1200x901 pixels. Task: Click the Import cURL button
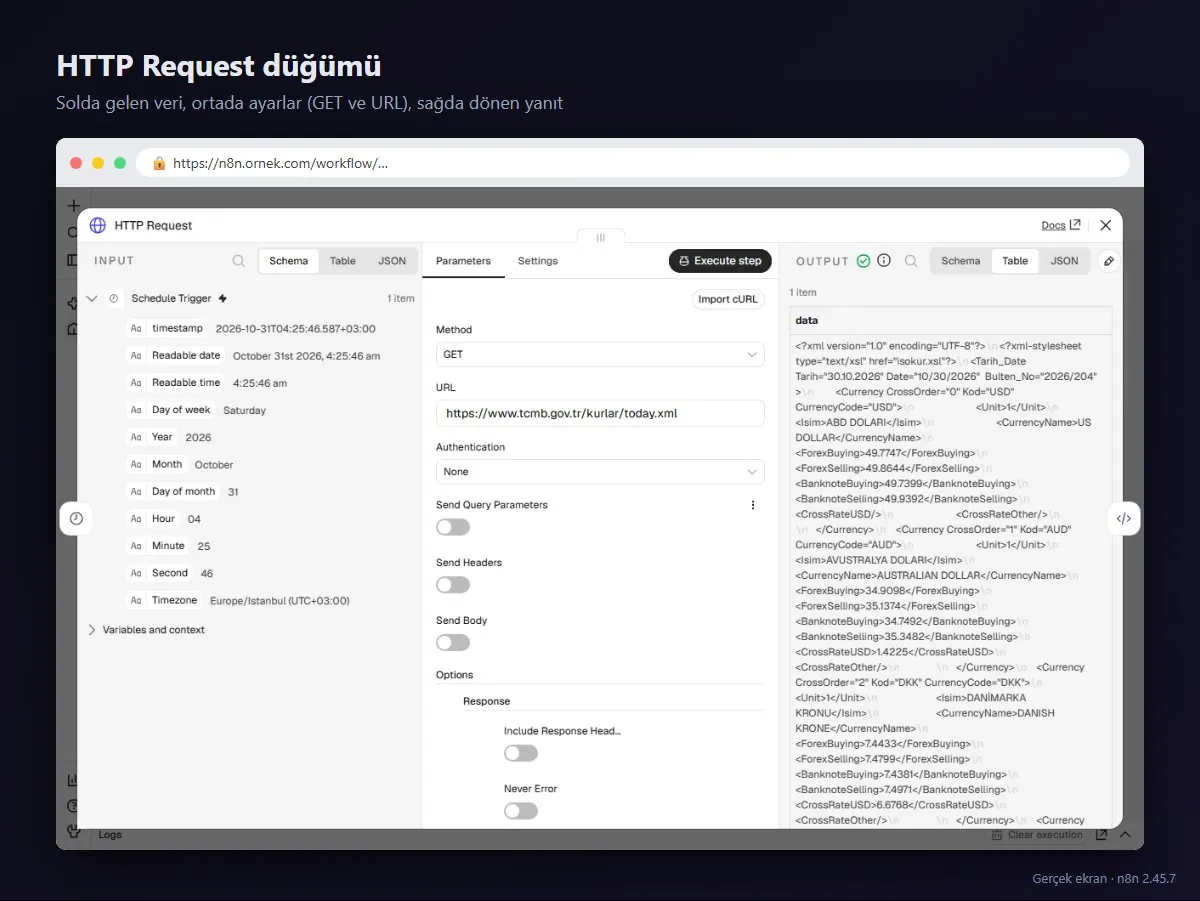coord(728,299)
